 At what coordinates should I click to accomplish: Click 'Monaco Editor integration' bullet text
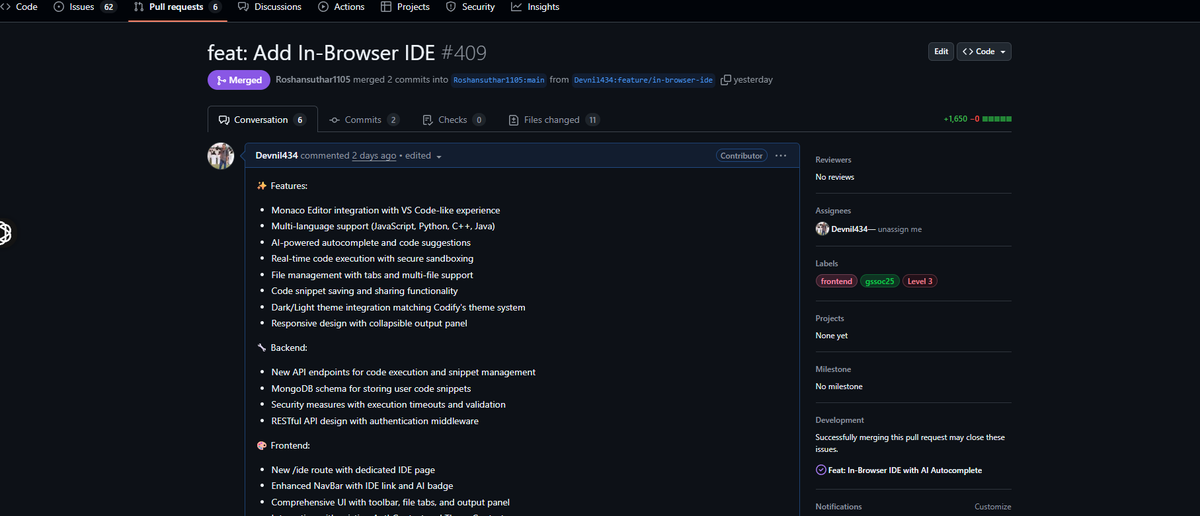(385, 210)
